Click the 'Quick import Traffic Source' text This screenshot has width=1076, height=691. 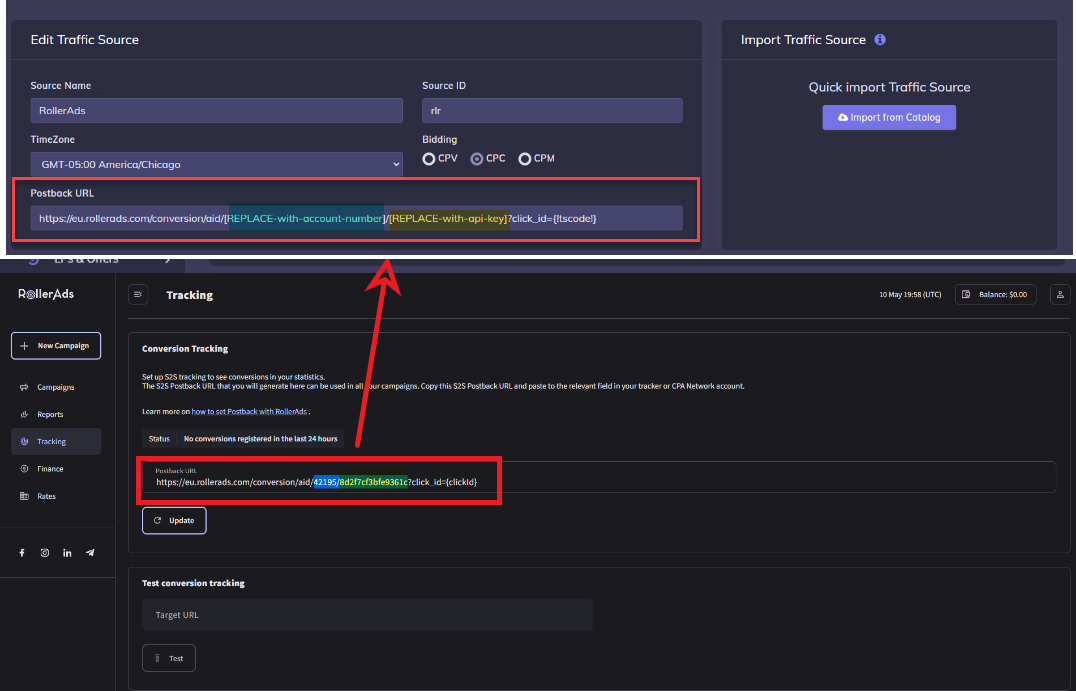coord(889,87)
